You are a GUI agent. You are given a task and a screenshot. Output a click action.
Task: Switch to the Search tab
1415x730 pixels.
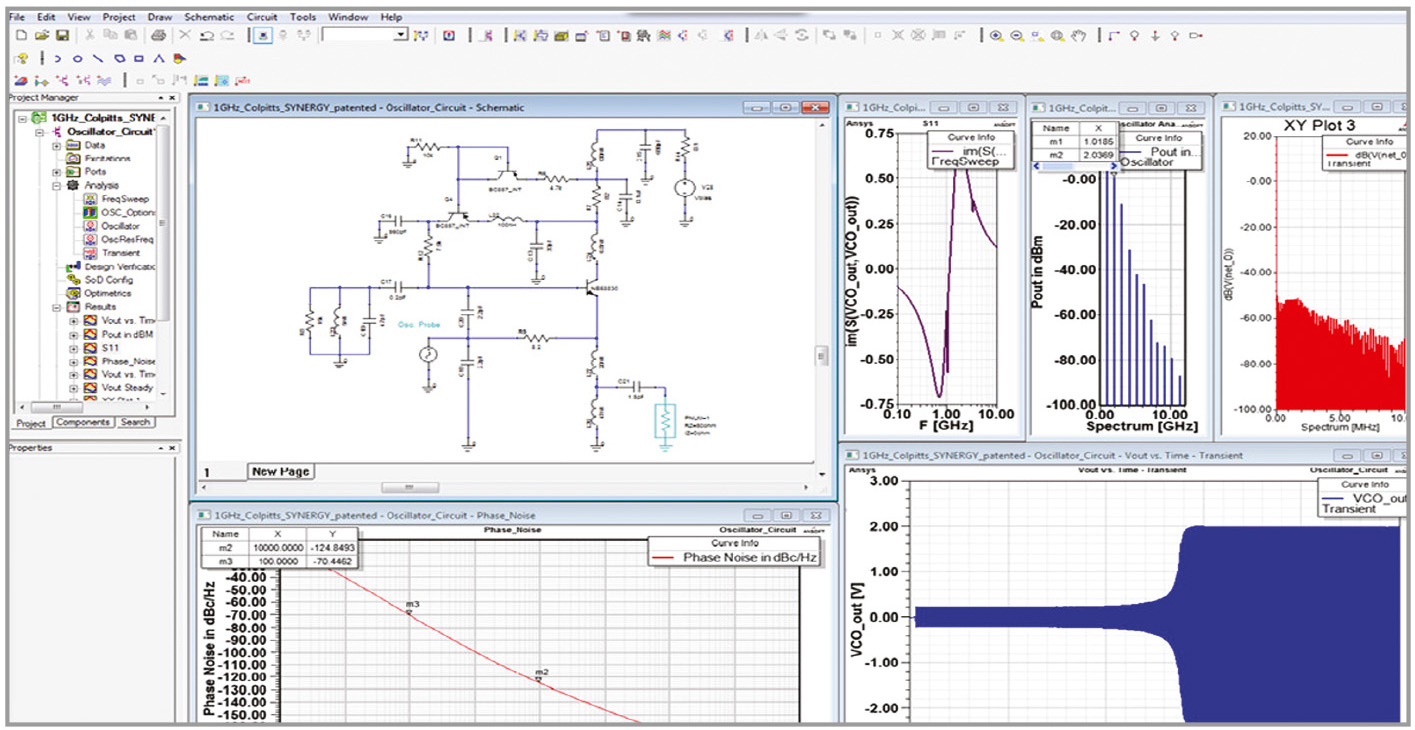tap(135, 423)
